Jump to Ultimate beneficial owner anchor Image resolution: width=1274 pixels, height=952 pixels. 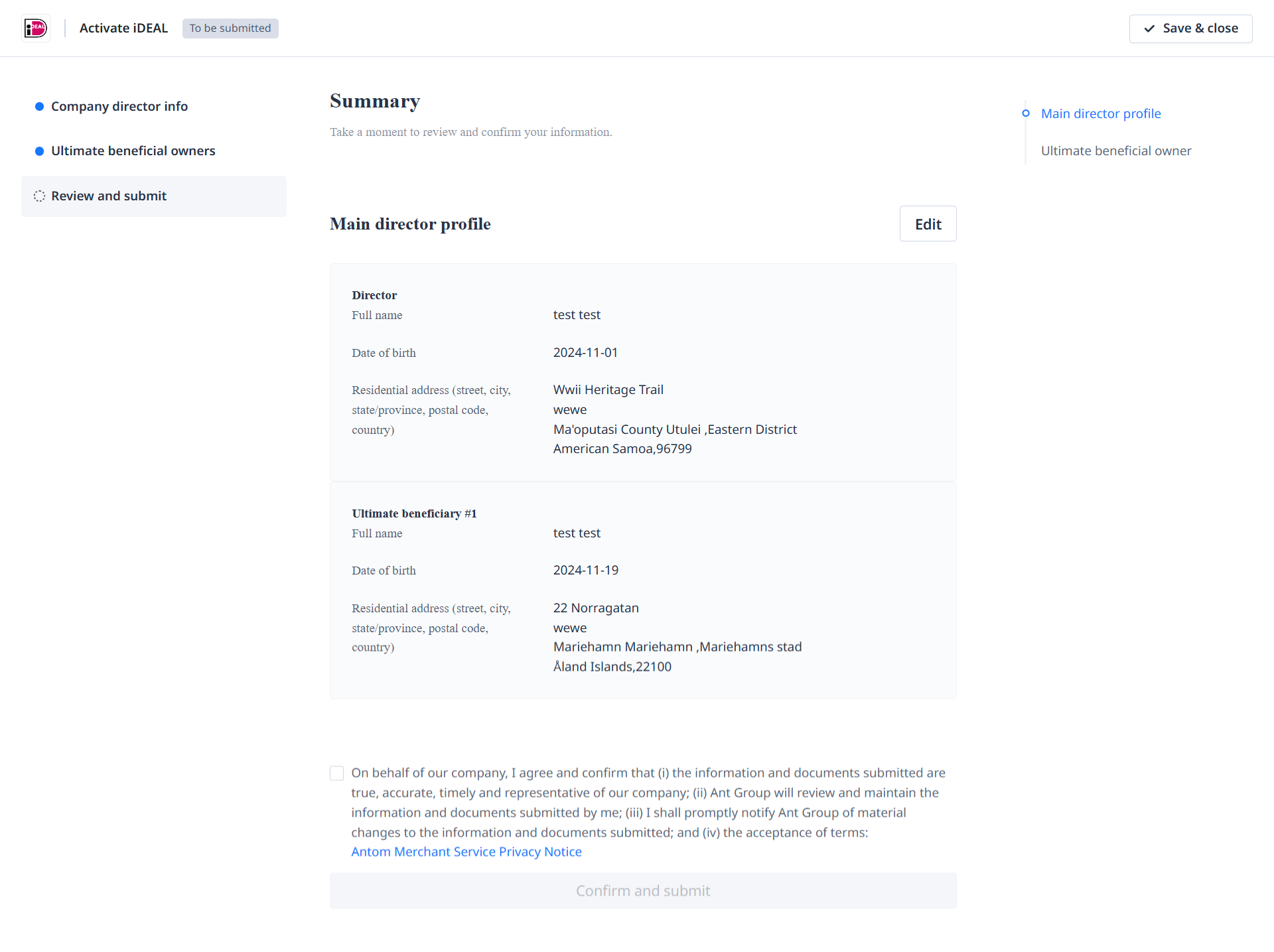[1115, 151]
